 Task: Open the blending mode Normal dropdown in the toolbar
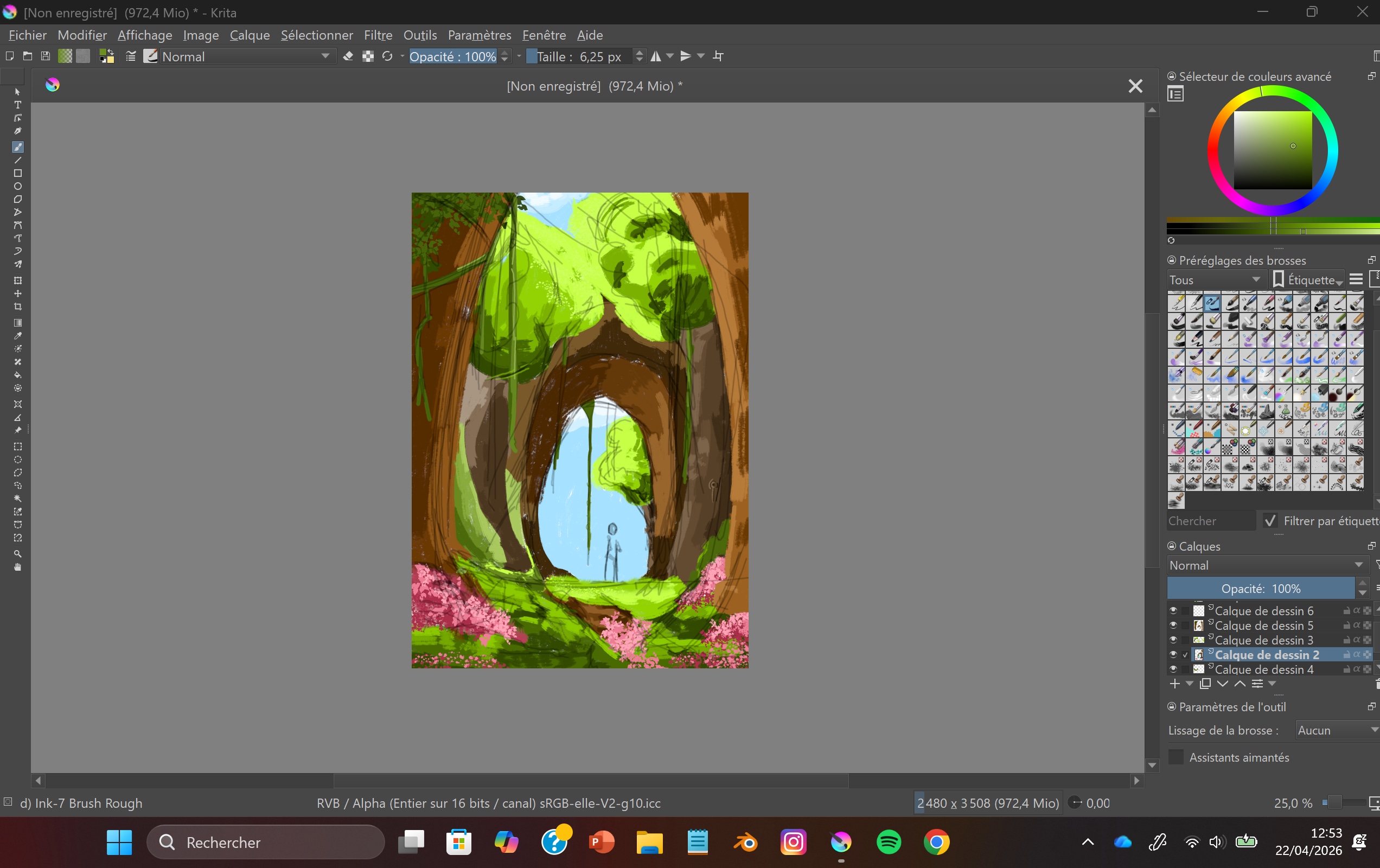click(246, 56)
